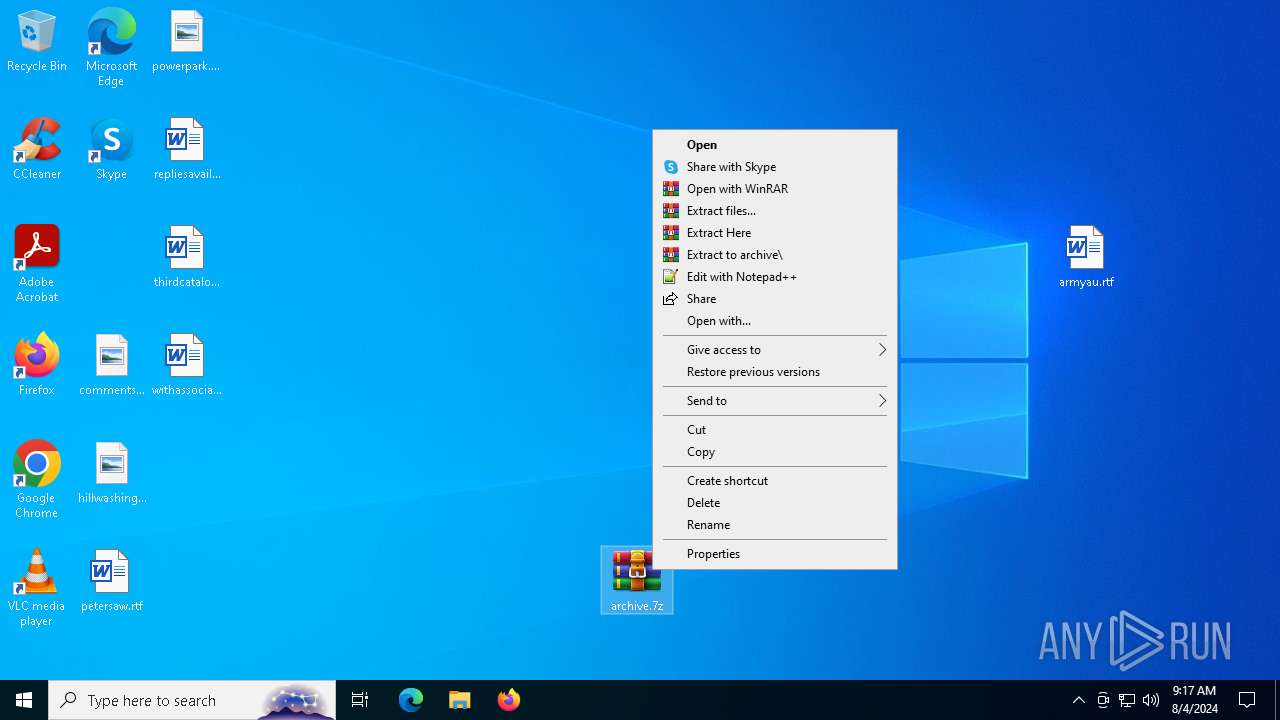The image size is (1280, 720).
Task: Select the thirdcatalo Word document
Action: click(186, 258)
